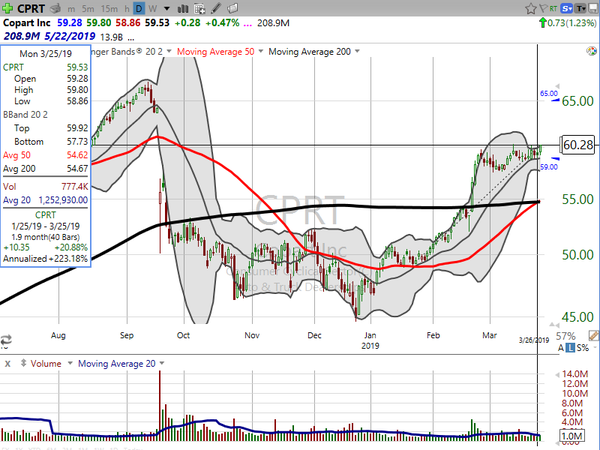Select the 5m timeframe button
The width and height of the screenshot is (600, 450).
pyautogui.click(x=88, y=8)
